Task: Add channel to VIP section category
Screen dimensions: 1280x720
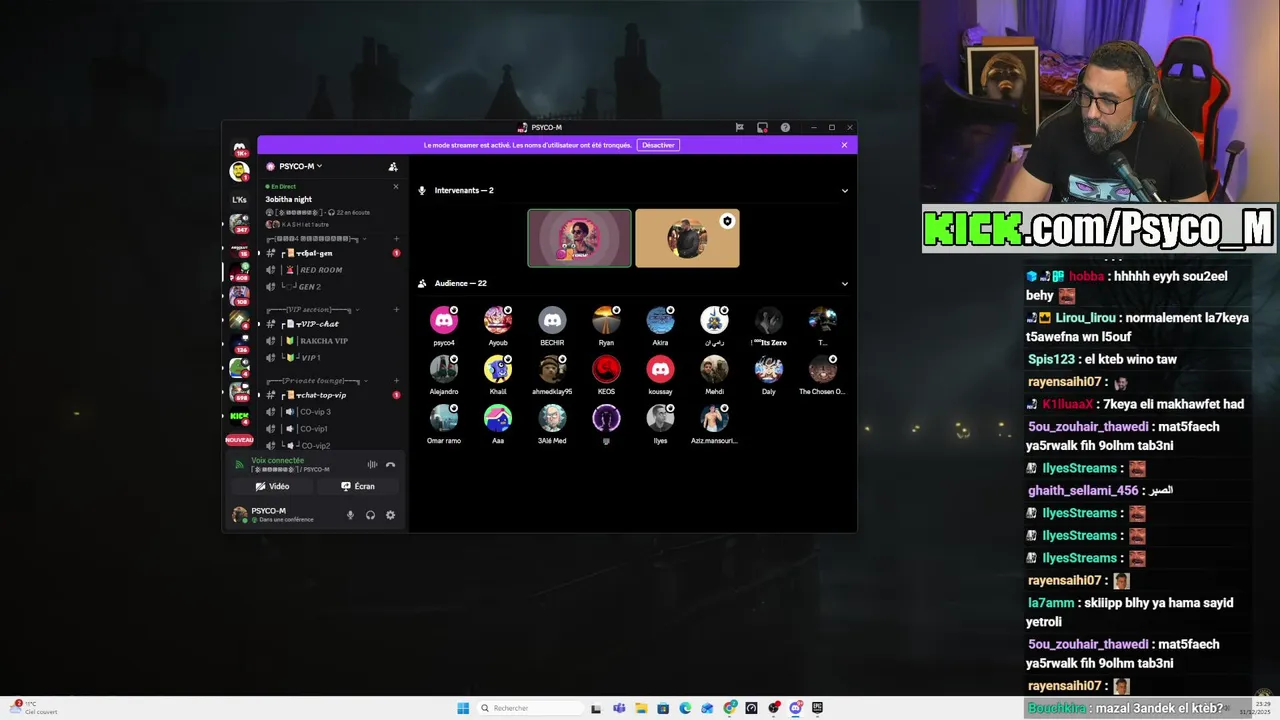Action: 396,309
